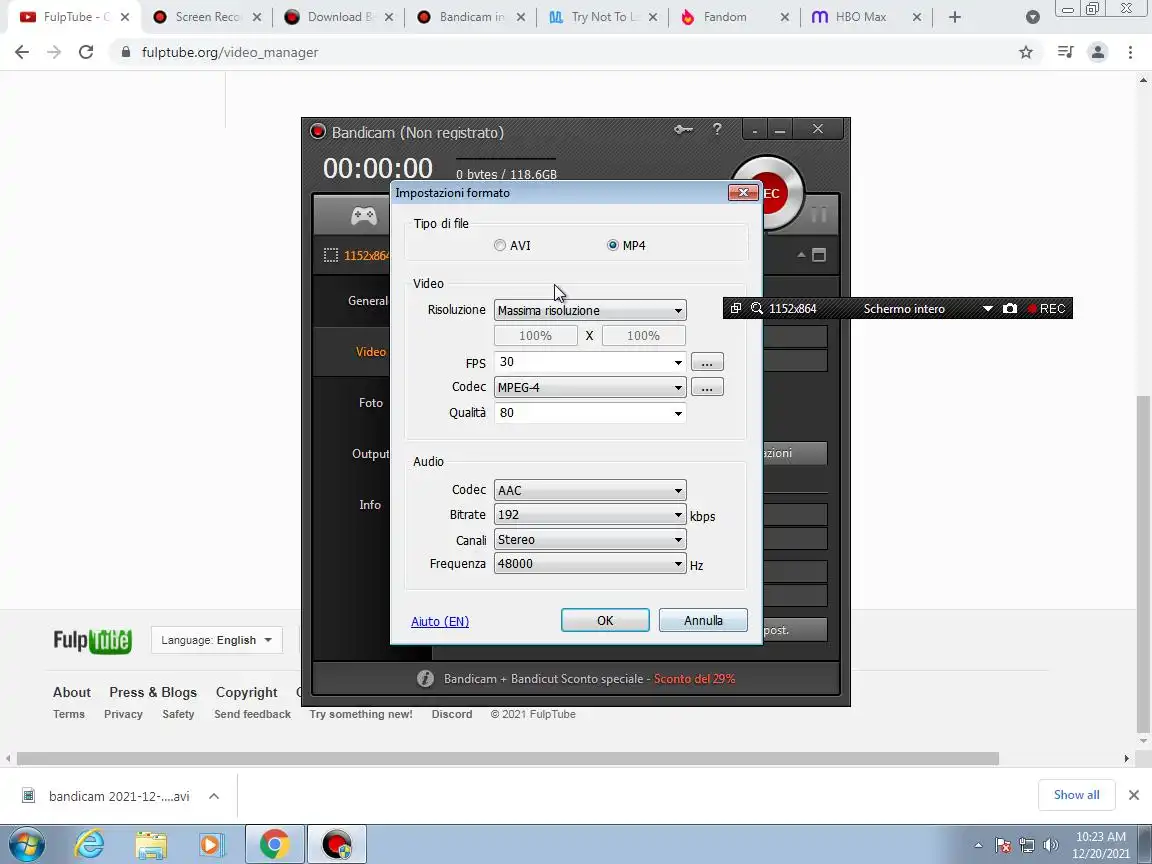
Task: Open File Explorer from the taskbar
Action: [151, 845]
